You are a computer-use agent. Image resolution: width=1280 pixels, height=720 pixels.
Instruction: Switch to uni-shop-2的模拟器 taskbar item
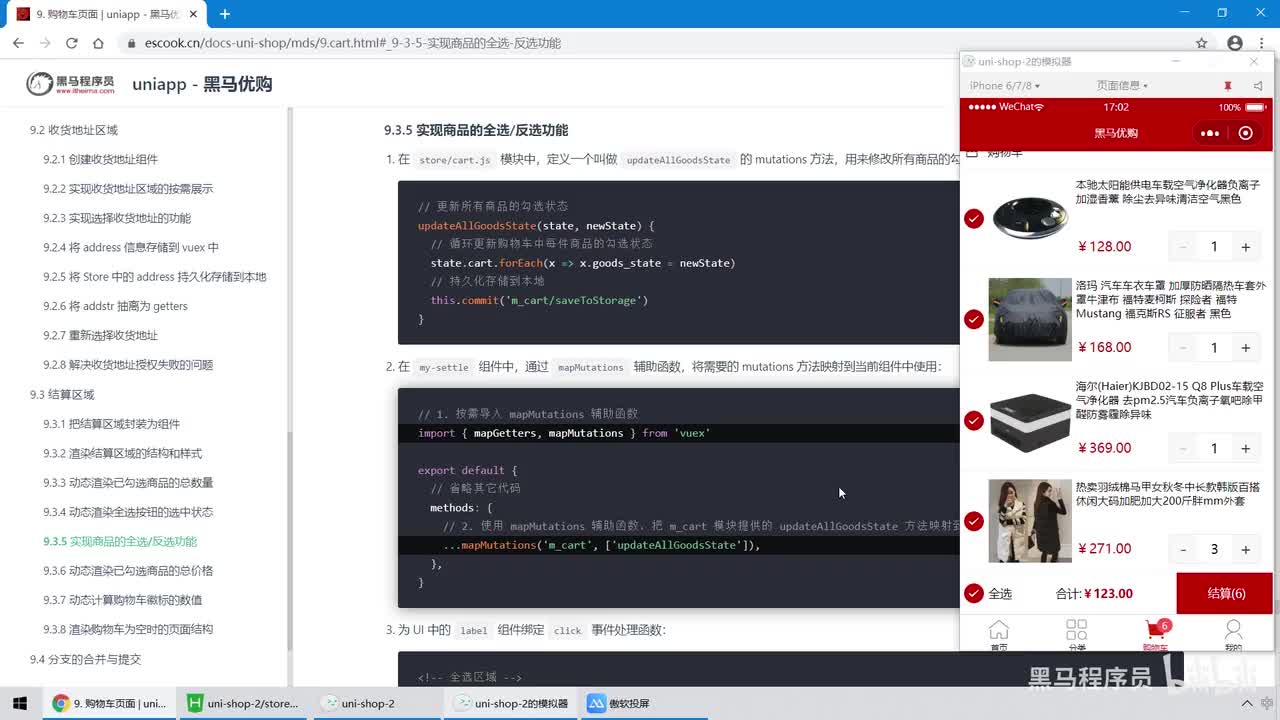click(510, 703)
